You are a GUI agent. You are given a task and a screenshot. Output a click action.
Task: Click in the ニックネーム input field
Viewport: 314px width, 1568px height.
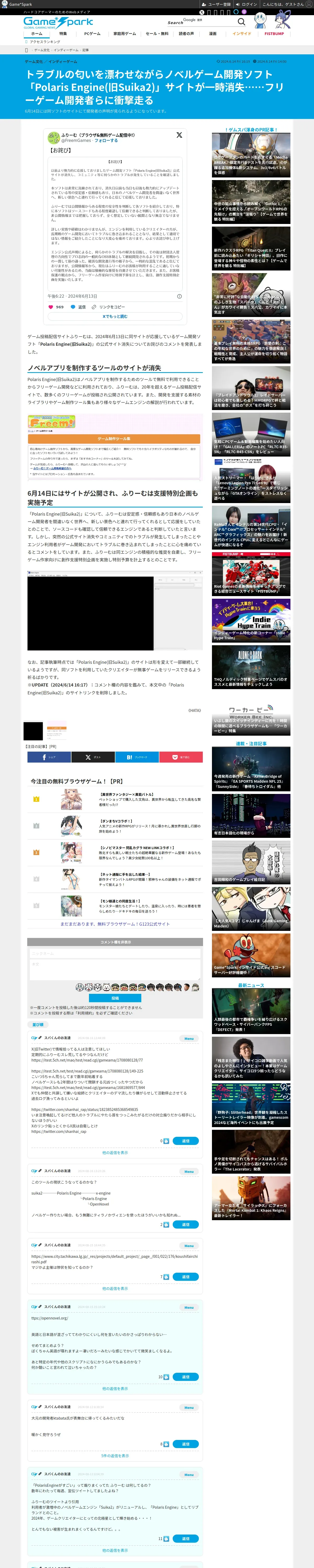pos(115,953)
